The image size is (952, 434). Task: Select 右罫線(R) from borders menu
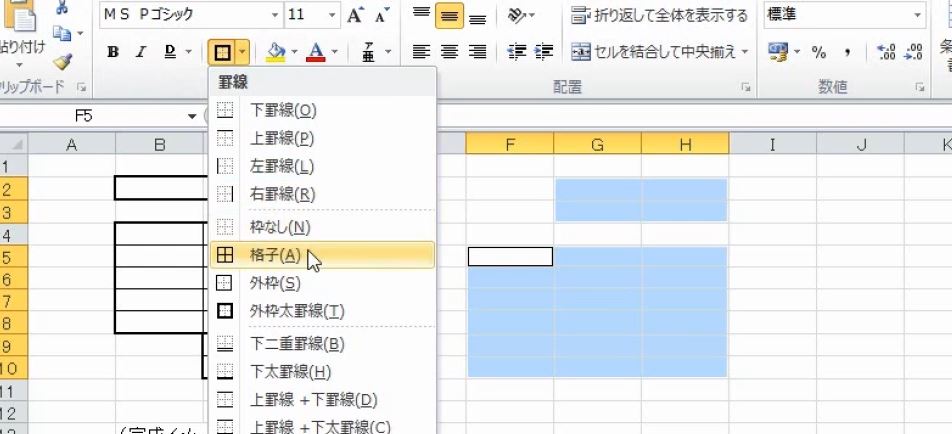click(322, 194)
